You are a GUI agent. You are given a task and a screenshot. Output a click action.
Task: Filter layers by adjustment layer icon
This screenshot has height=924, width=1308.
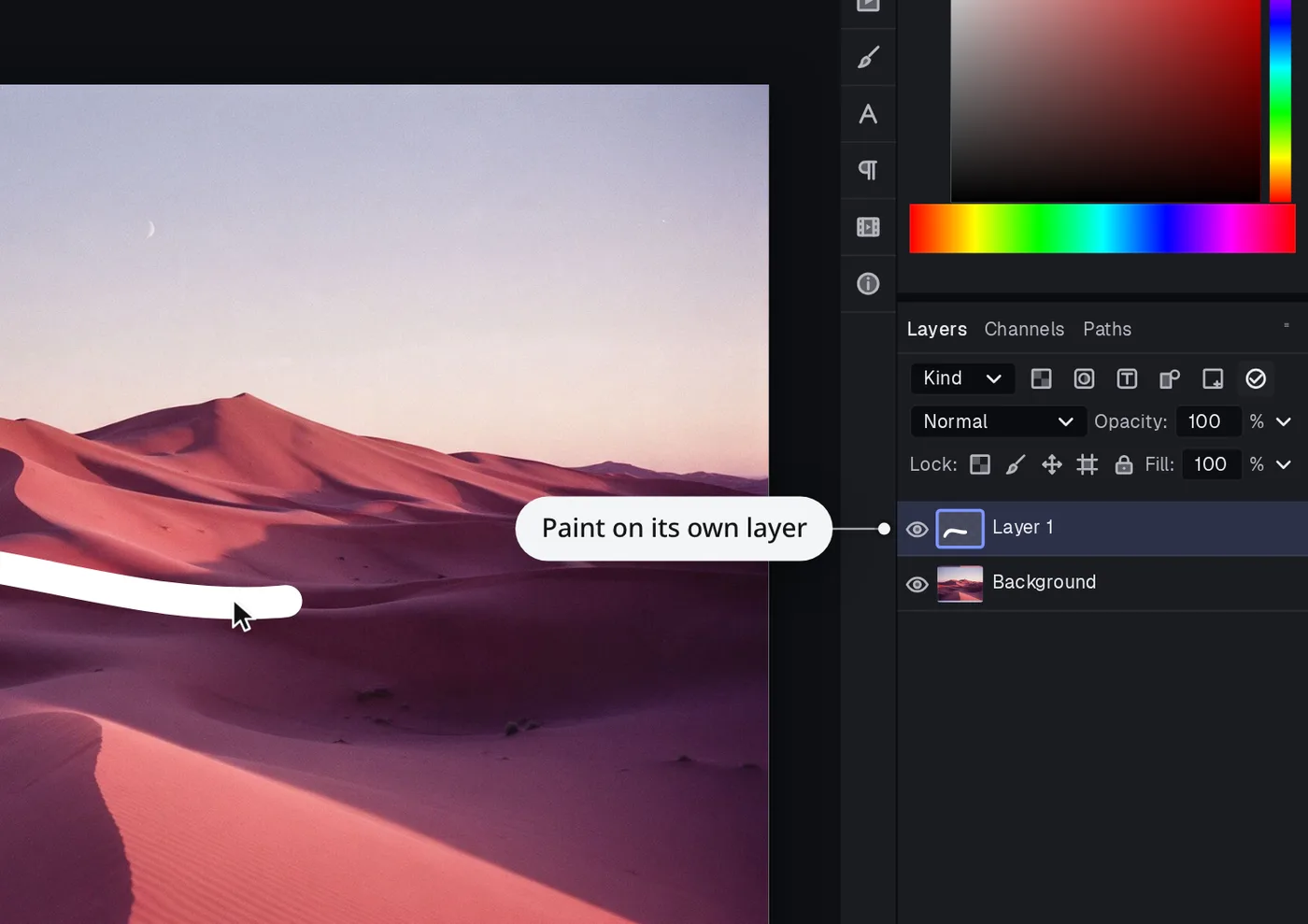1084,378
